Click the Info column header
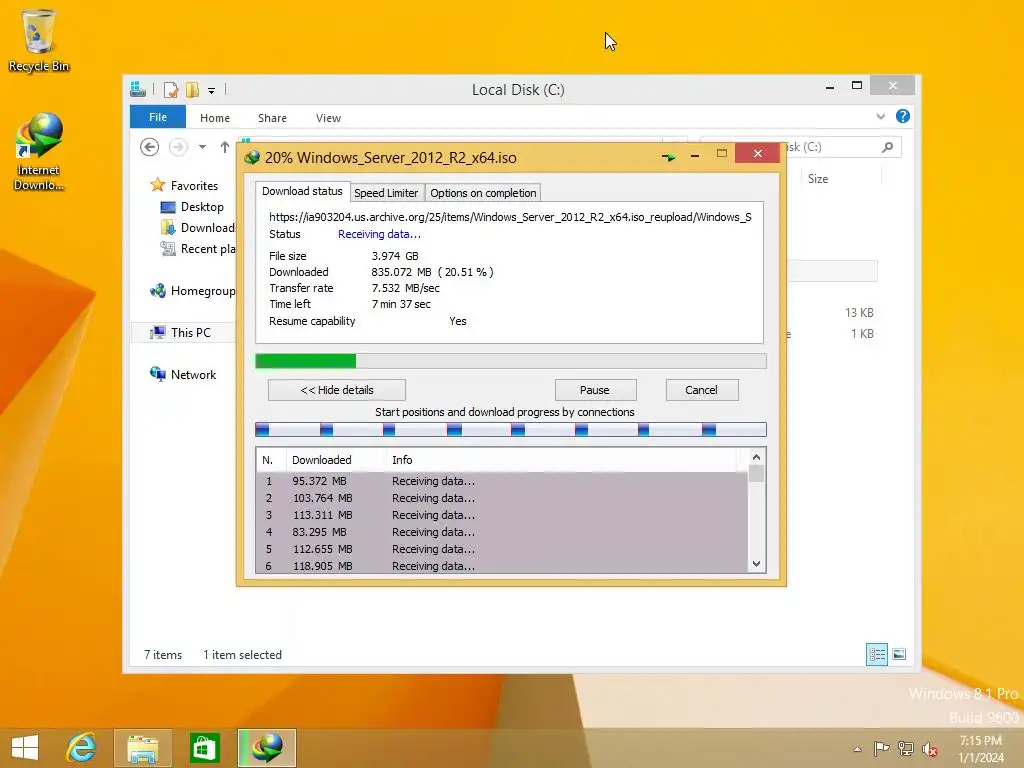 tap(562, 460)
